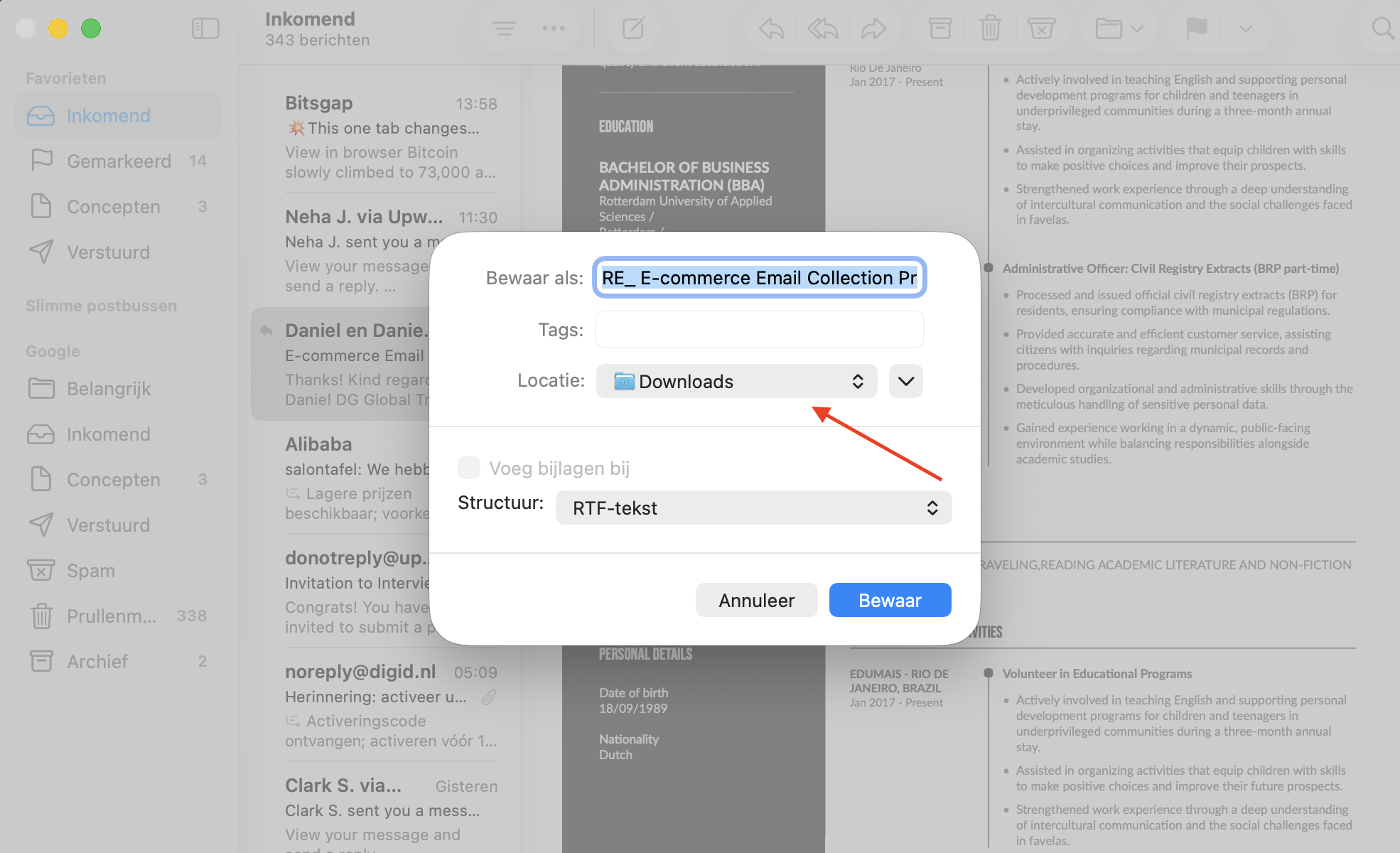The image size is (1400, 853).
Task: Open the more actions ellipsis menu
Action: click(554, 28)
